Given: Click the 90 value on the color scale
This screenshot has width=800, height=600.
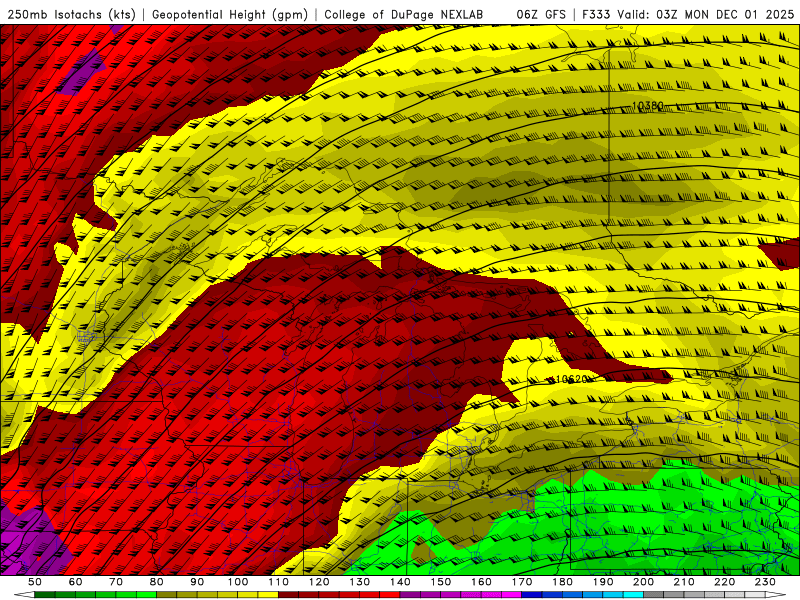Looking at the screenshot, I should [197, 582].
